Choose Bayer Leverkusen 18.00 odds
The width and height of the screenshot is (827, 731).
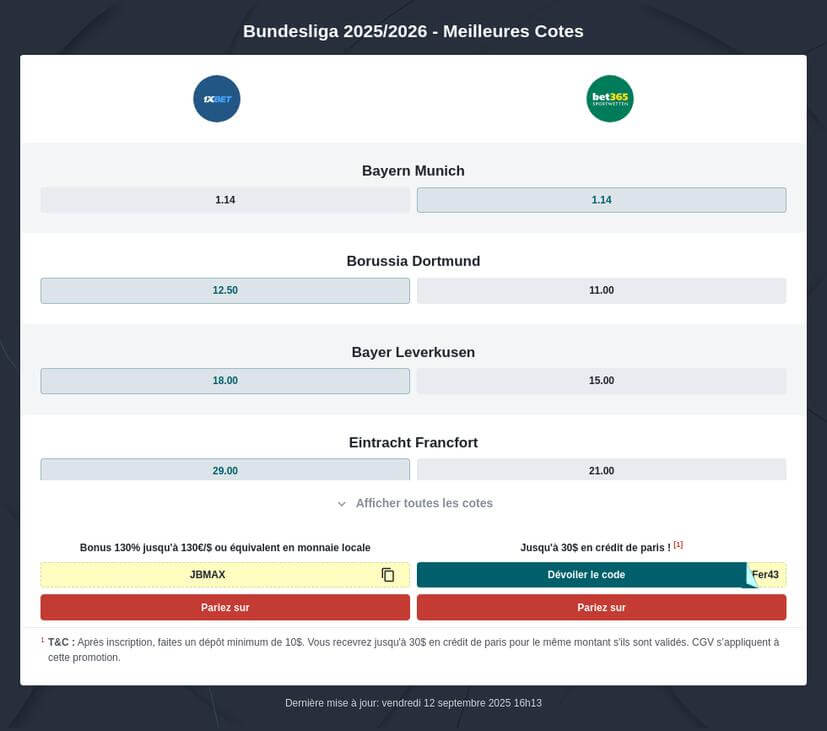coord(225,381)
